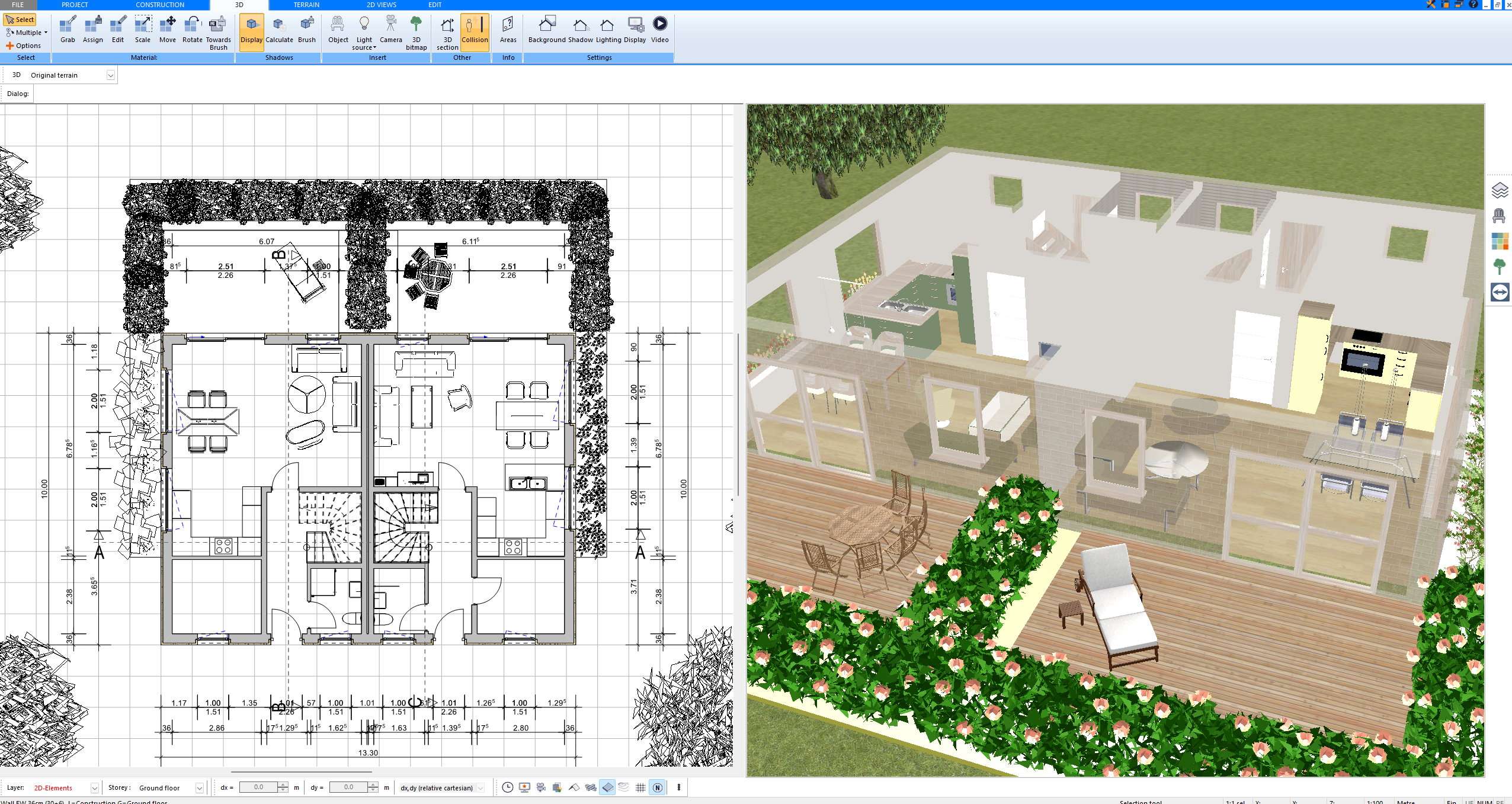Insert an Object into the scene

point(338,30)
